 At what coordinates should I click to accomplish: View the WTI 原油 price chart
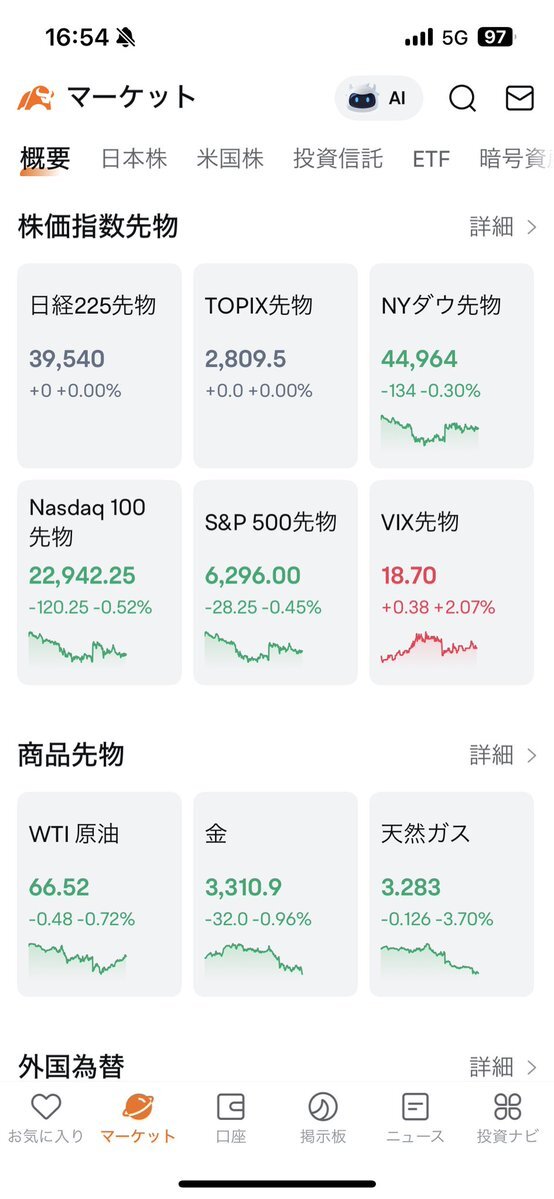pyautogui.click(x=77, y=958)
